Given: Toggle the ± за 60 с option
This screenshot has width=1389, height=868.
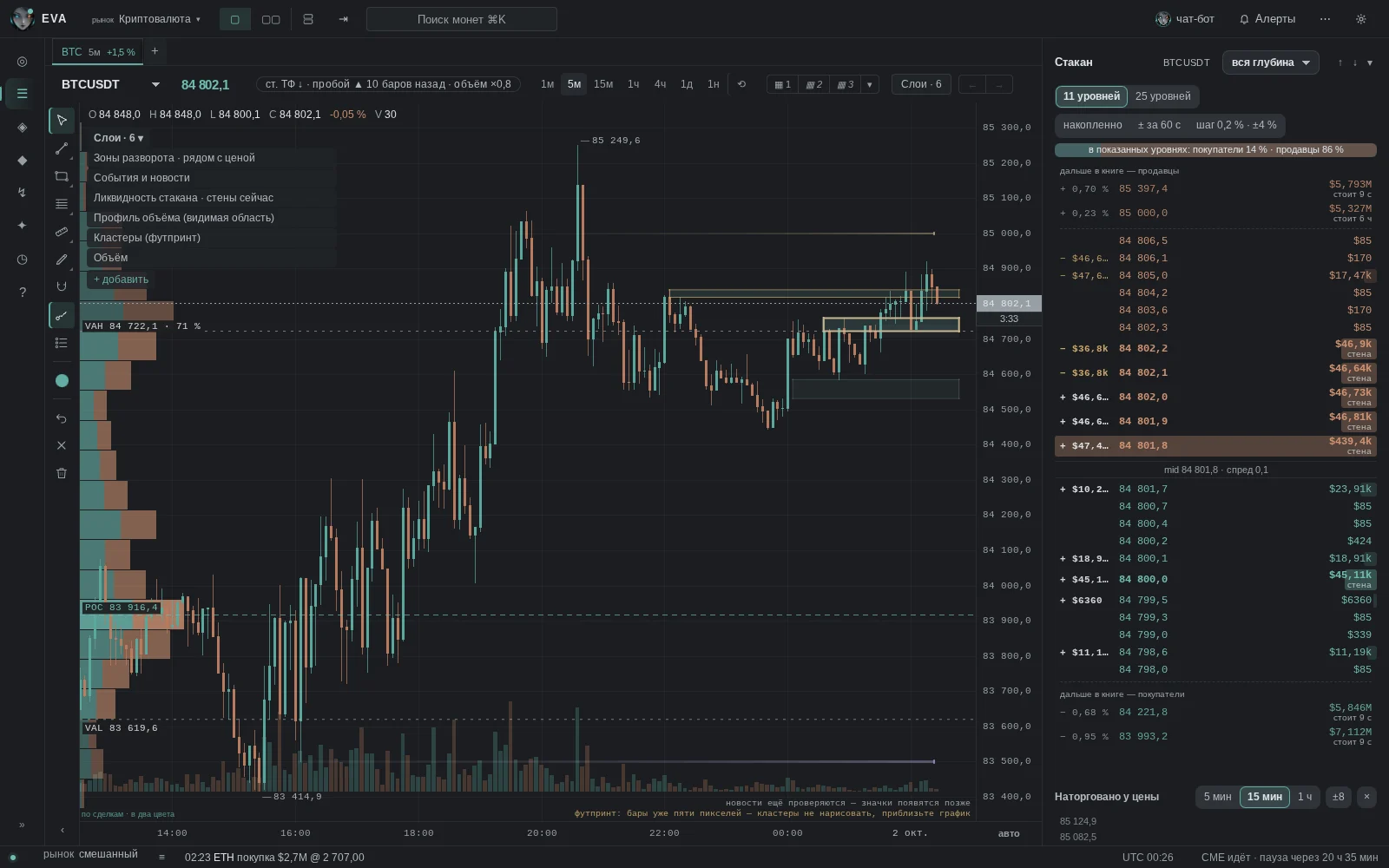Looking at the screenshot, I should 1159,125.
